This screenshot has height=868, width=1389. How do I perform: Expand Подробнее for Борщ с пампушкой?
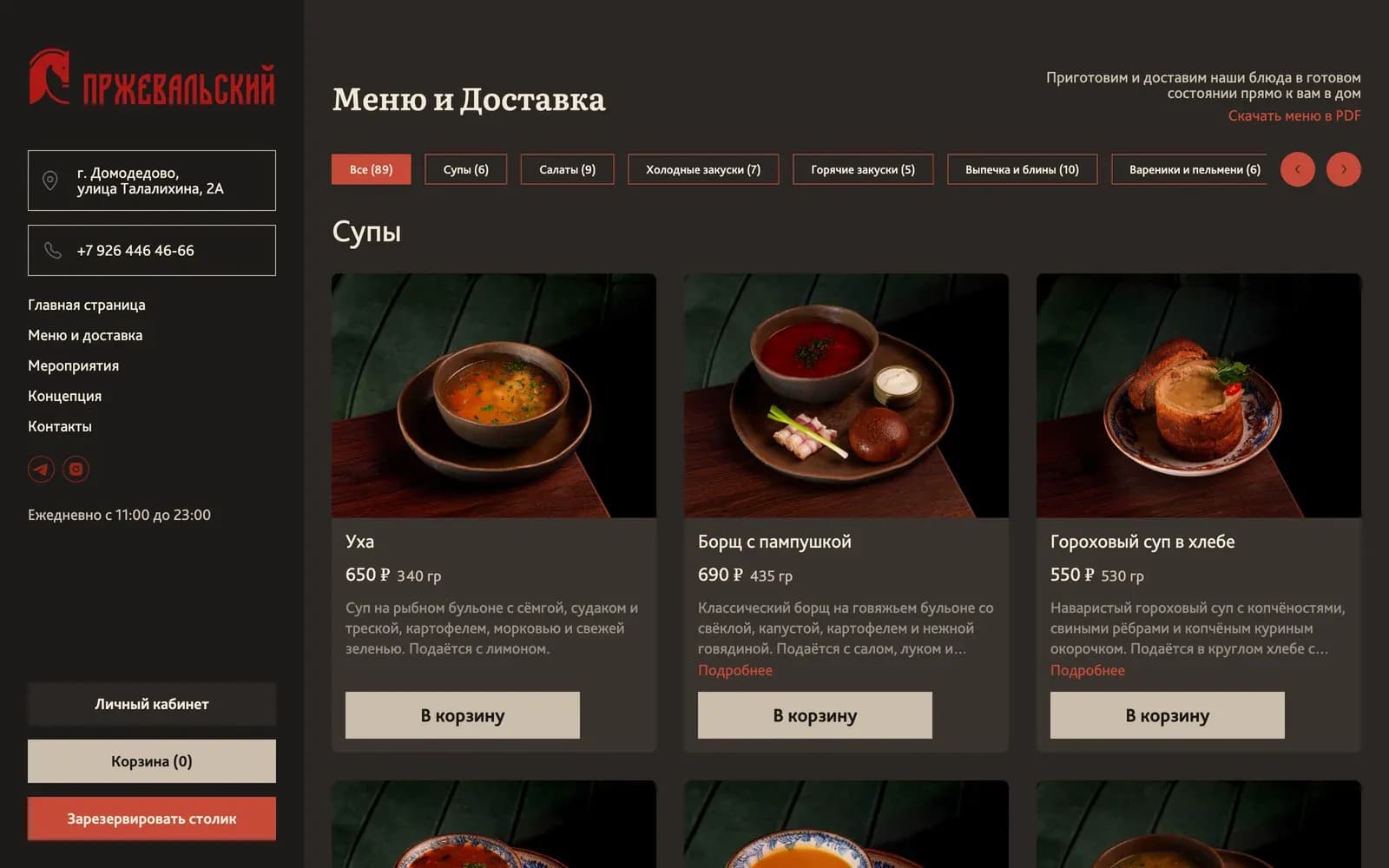735,670
